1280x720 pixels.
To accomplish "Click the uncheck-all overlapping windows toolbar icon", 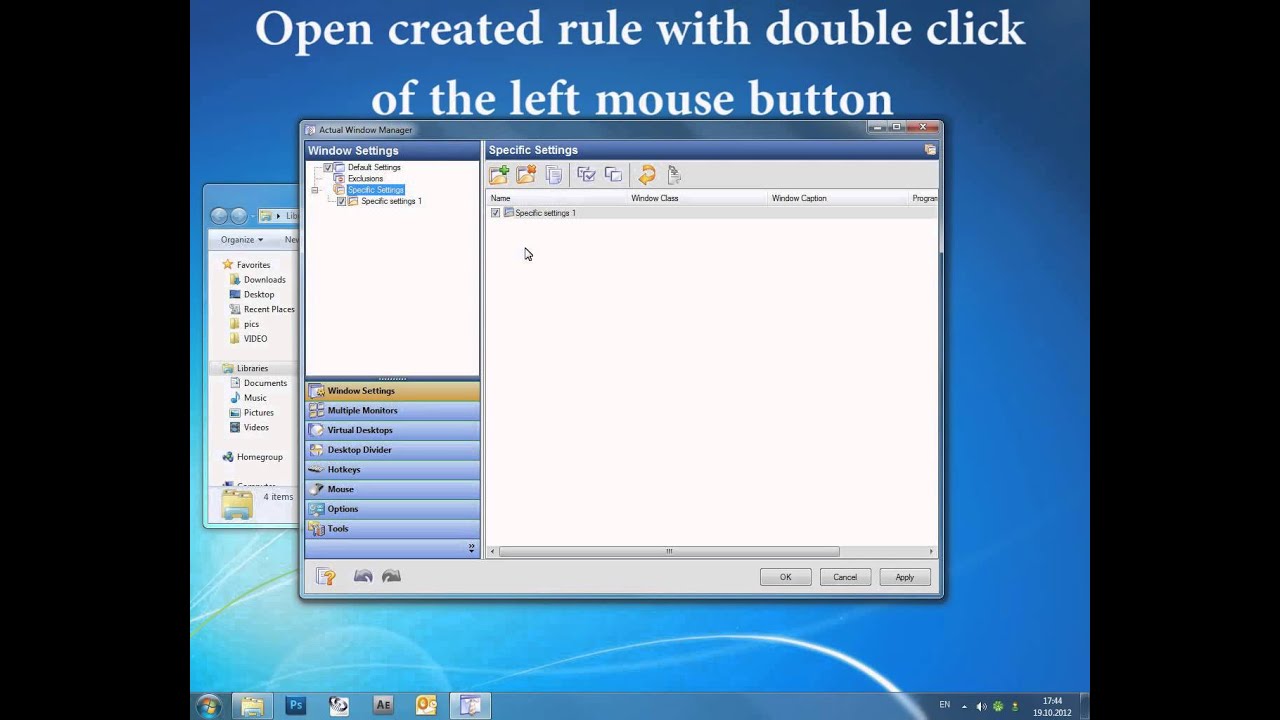I will coord(613,175).
